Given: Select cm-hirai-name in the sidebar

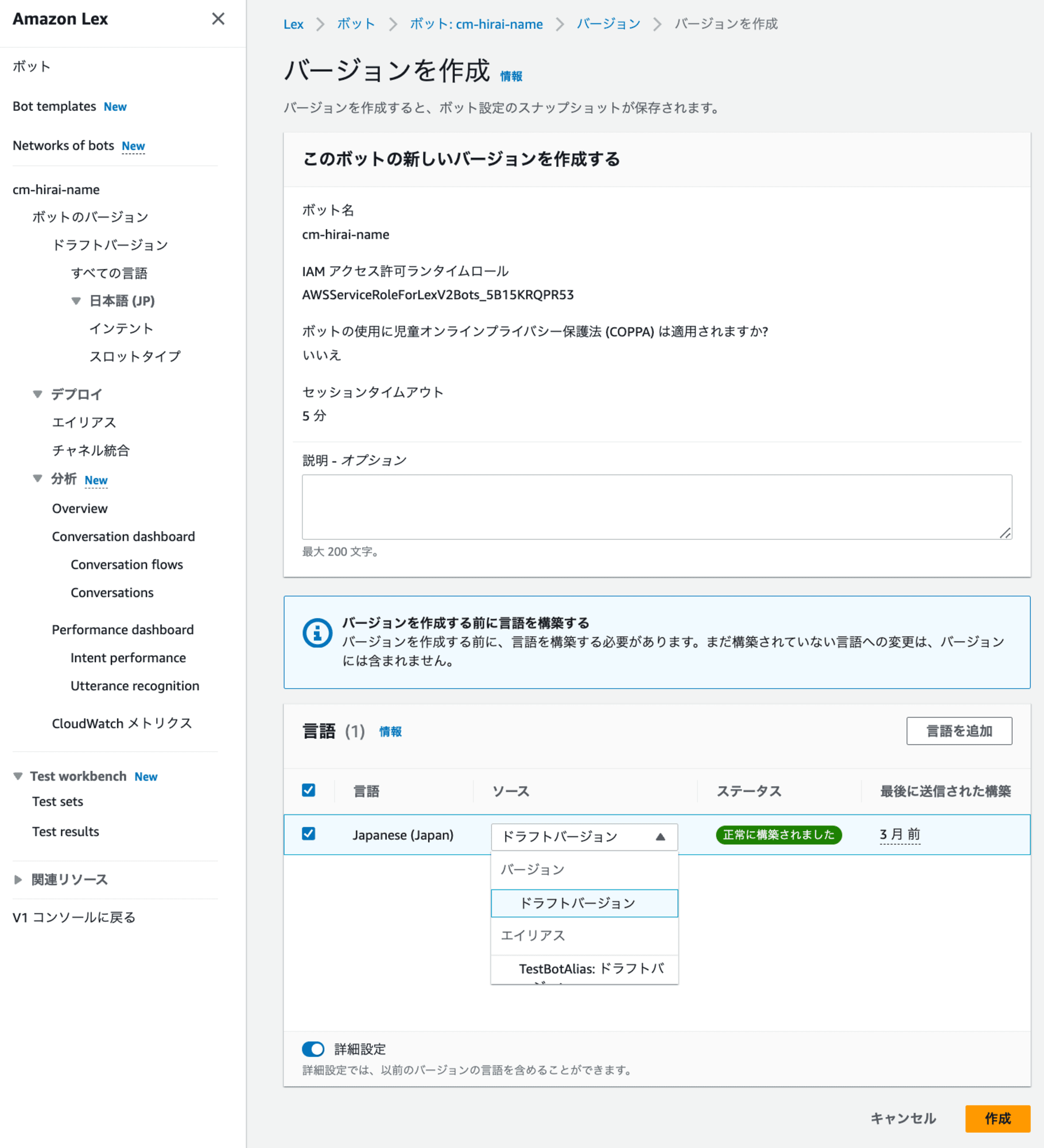Looking at the screenshot, I should 56,189.
